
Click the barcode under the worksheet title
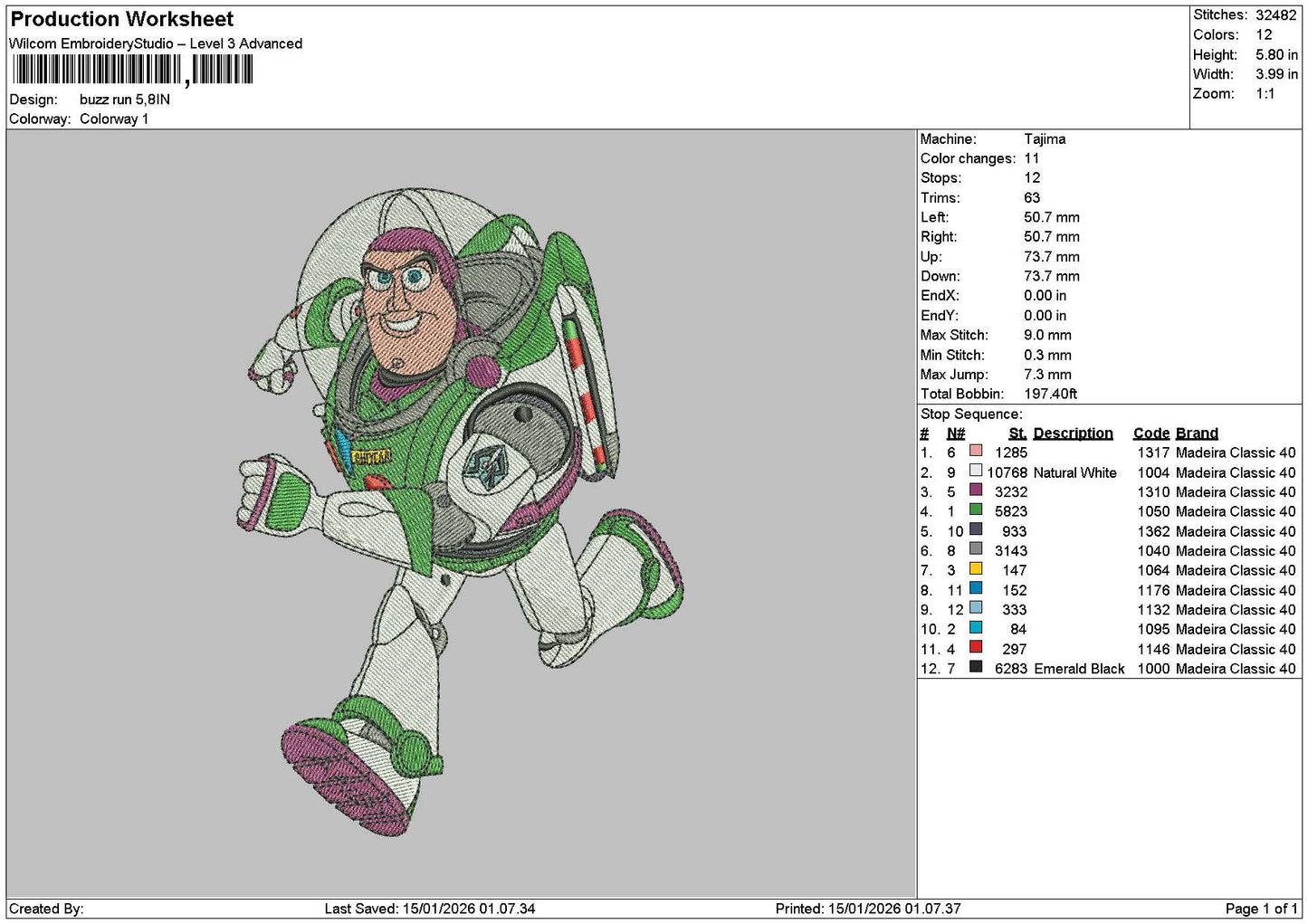click(x=132, y=70)
